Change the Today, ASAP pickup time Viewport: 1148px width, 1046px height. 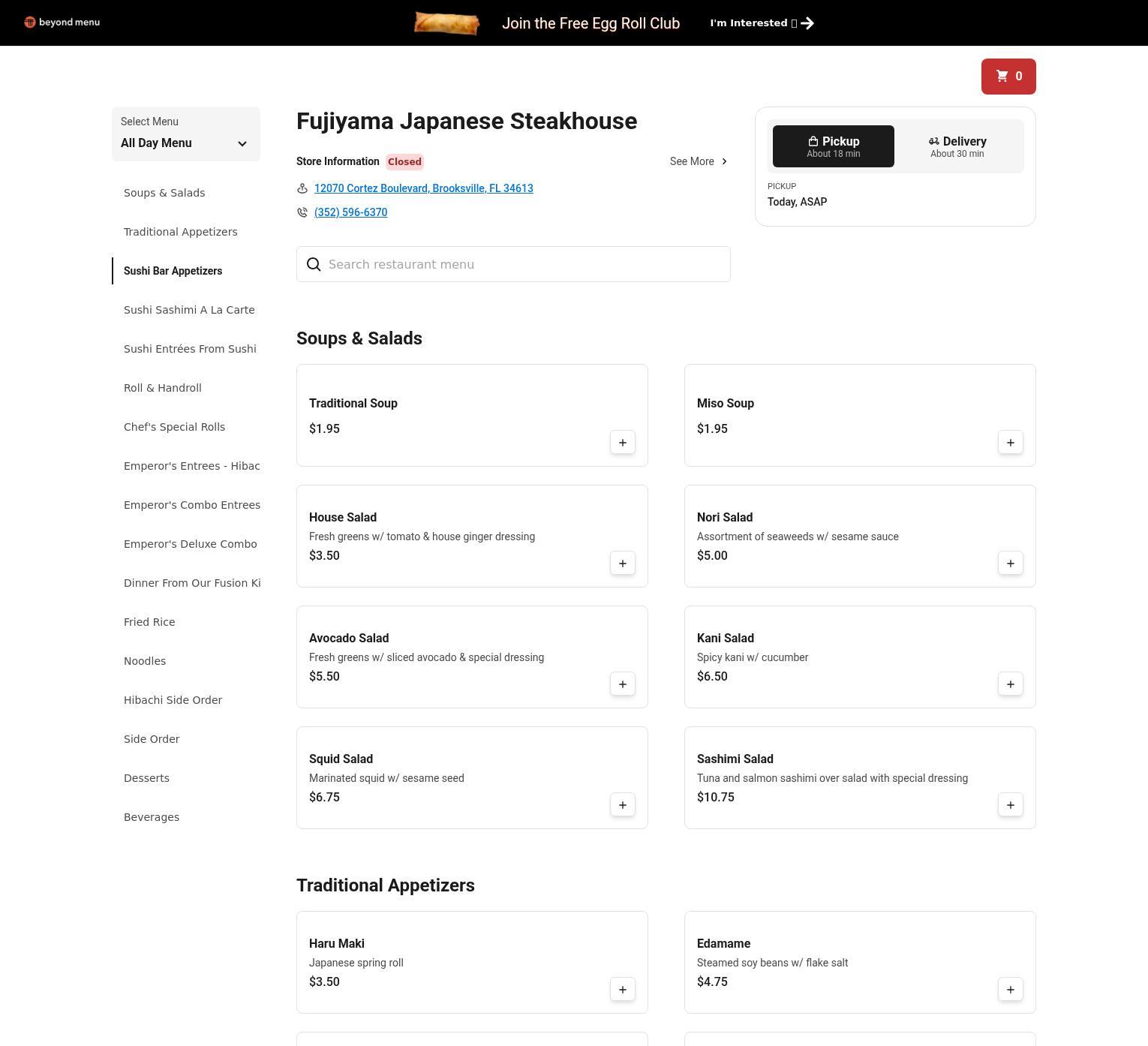pos(797,202)
